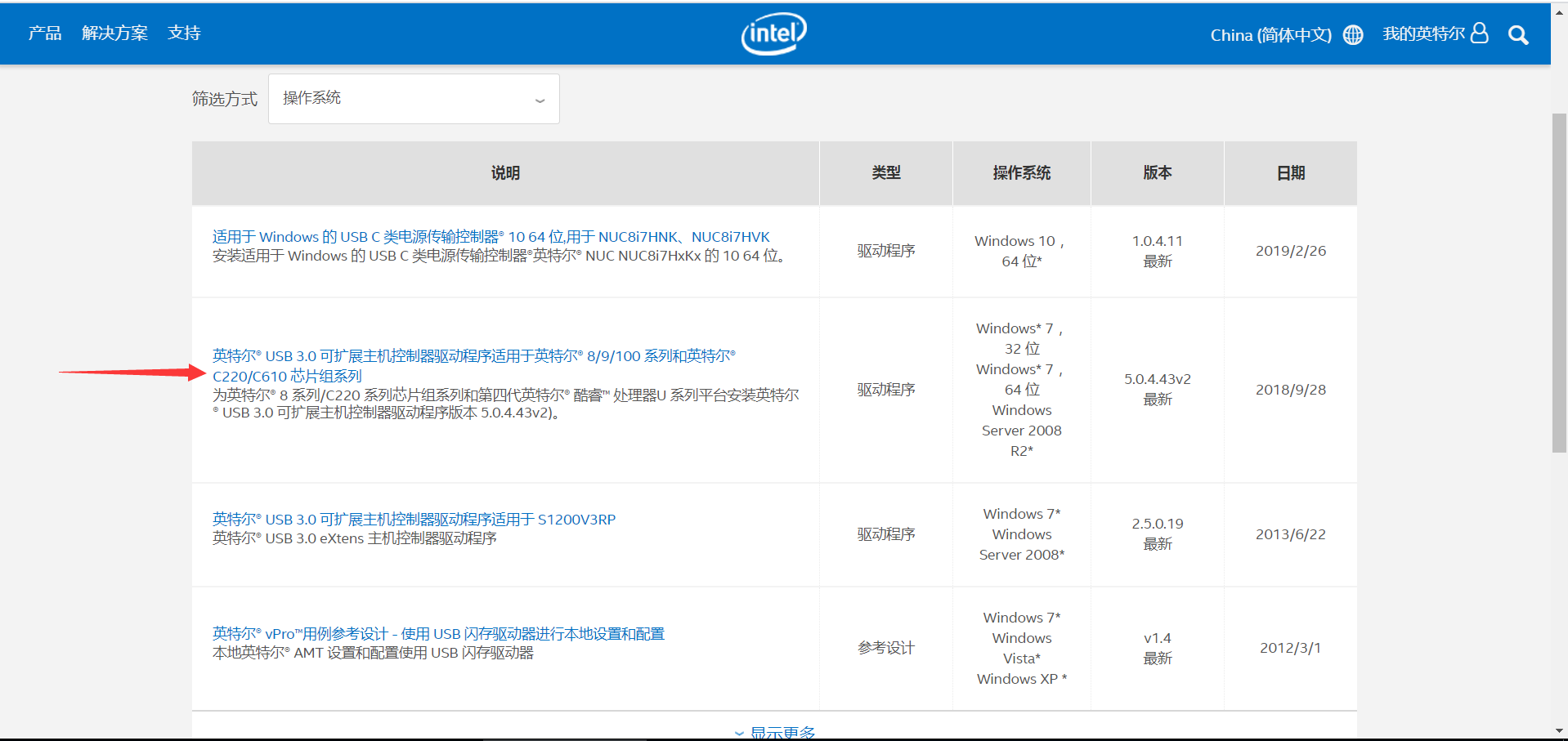This screenshot has width=1568, height=741.
Task: Open the 产品 menu
Action: [44, 33]
